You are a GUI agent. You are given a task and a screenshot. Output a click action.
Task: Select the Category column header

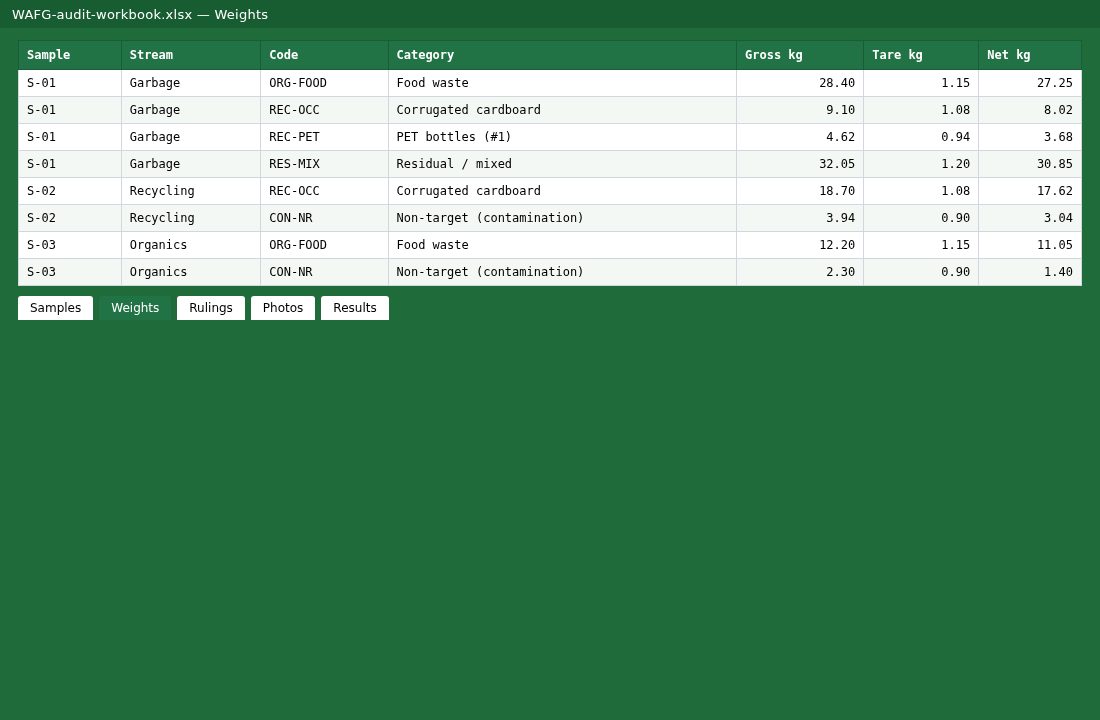562,55
